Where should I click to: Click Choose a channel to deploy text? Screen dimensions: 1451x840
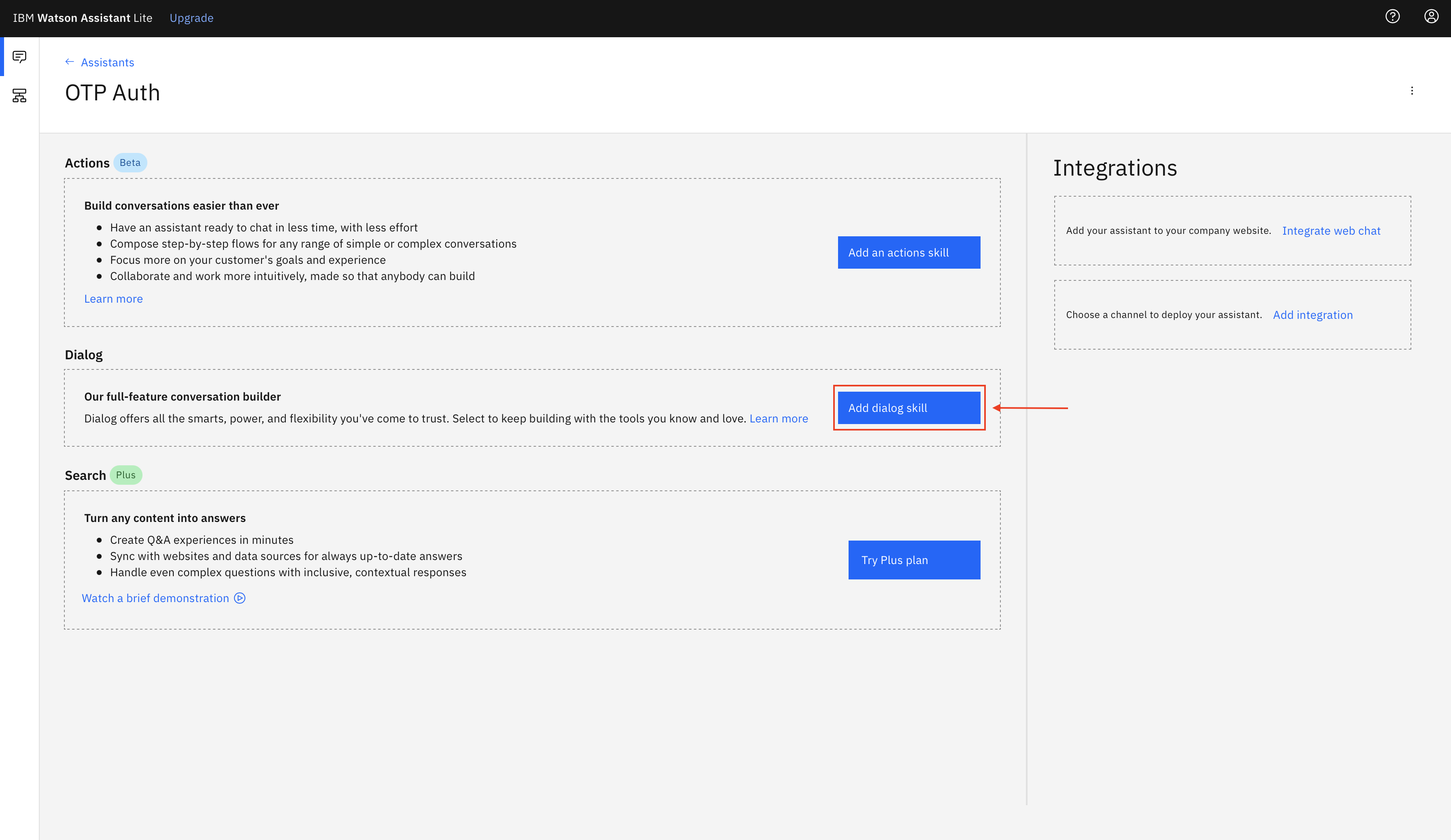point(1164,315)
